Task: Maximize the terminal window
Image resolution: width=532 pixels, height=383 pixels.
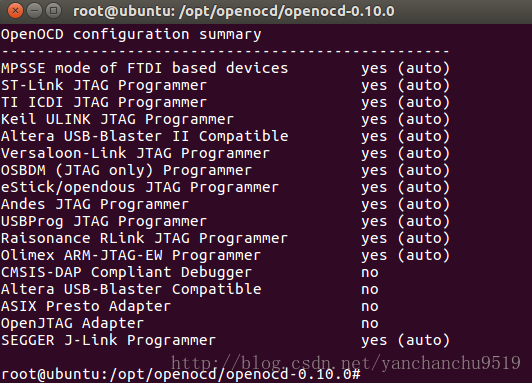Action: [54, 11]
